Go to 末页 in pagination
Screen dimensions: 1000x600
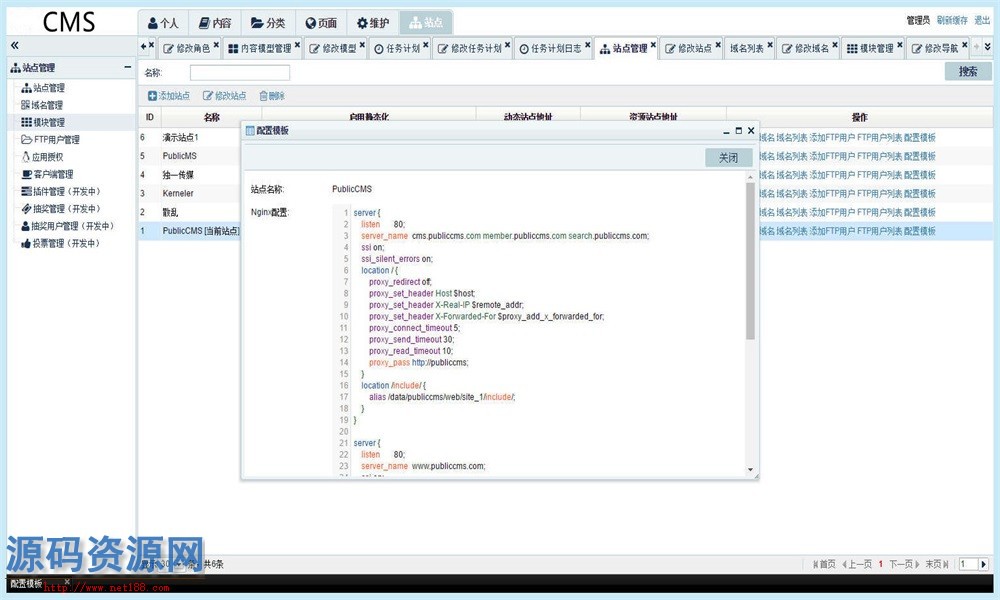(937, 564)
